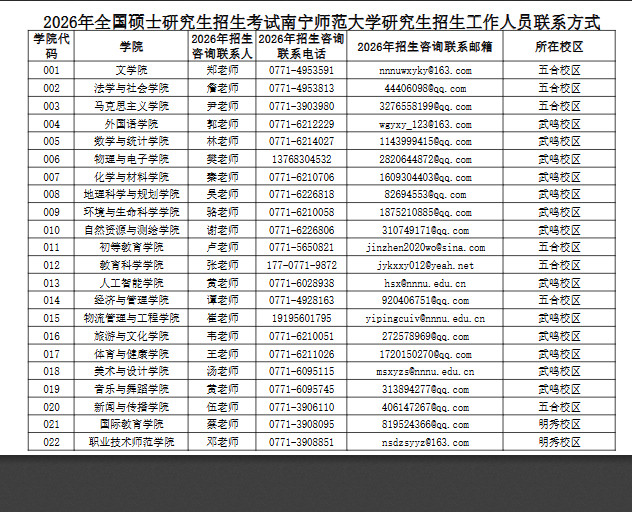Screen dimensions: 632x512
Task: Click the '旅游与文化学院' cell
Action: 131,336
